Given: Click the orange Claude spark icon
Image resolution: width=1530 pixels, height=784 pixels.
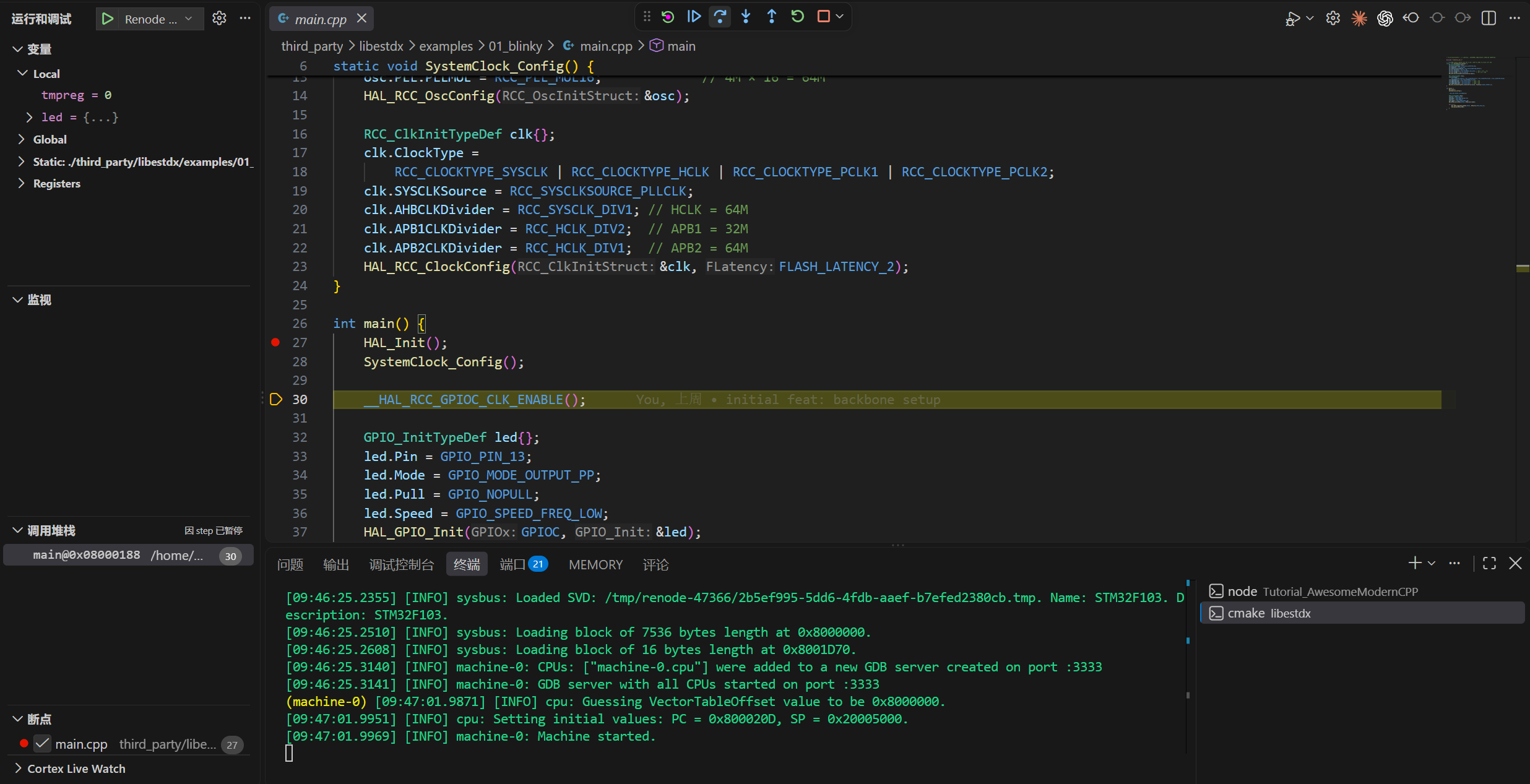Looking at the screenshot, I should coord(1359,19).
